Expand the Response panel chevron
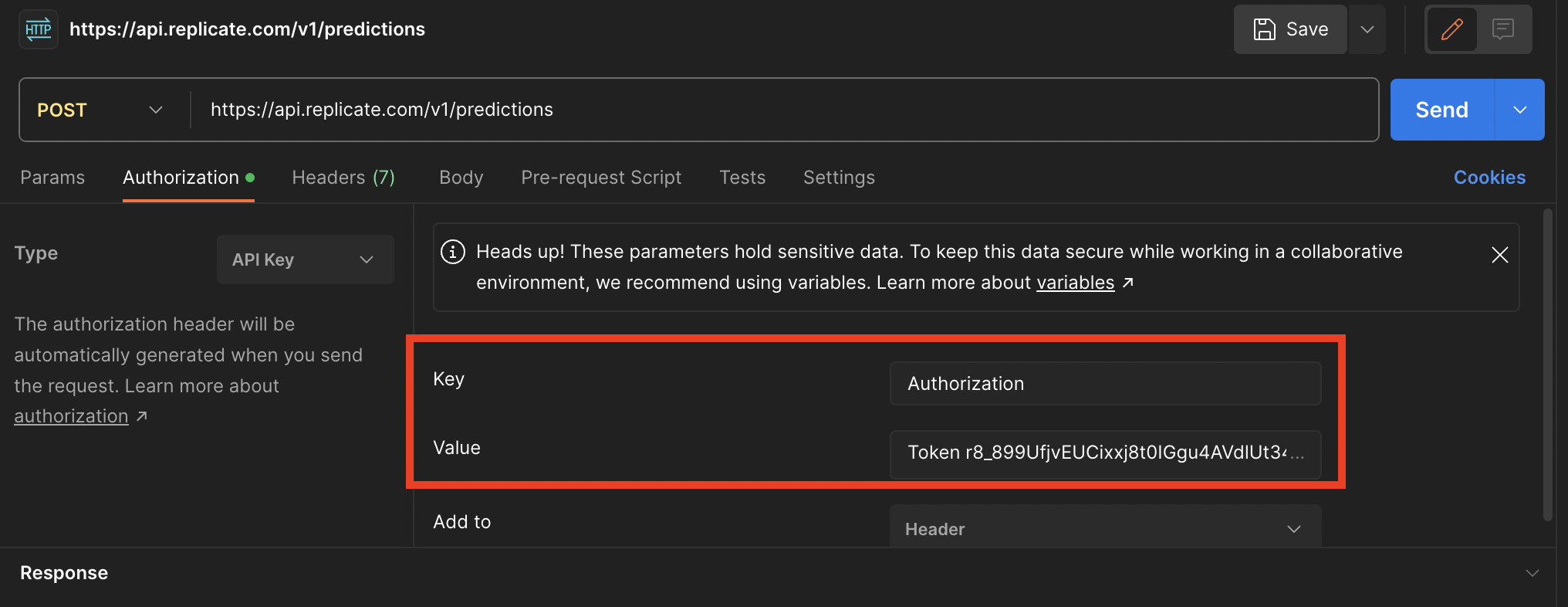Viewport: 1568px width, 607px height. point(1532,573)
